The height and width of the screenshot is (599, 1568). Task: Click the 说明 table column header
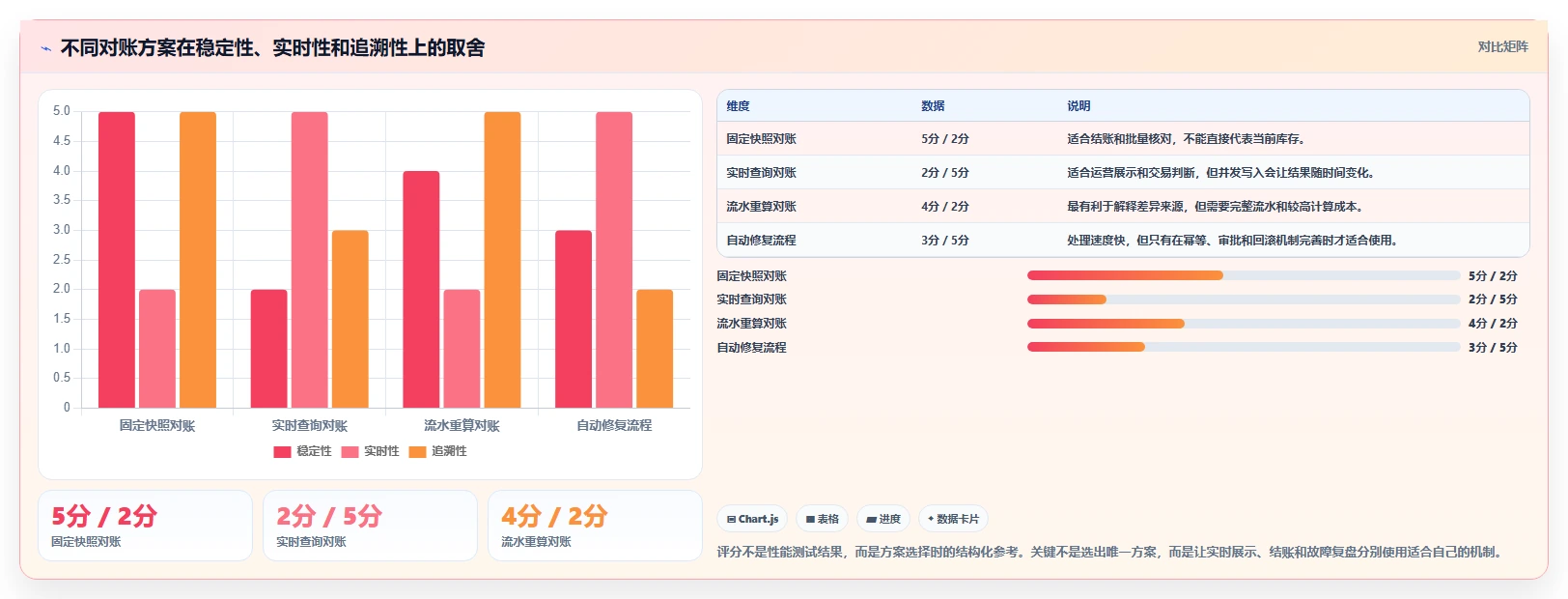(x=1078, y=106)
